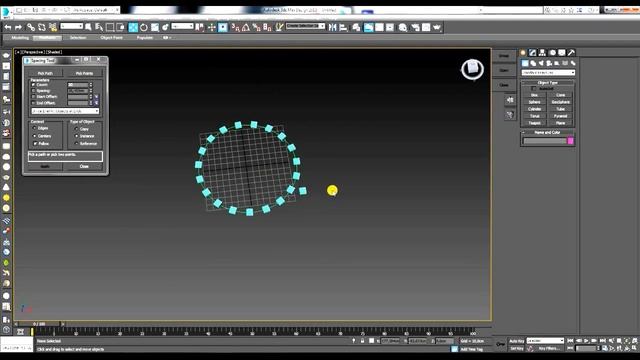Switch to the Create command panel
This screenshot has width=640, height=360.
click(523, 53)
